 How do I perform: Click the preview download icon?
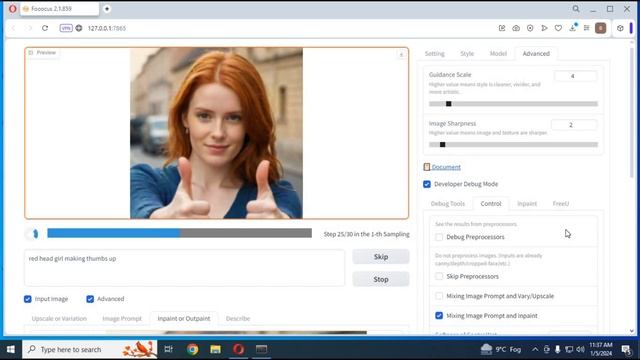point(401,55)
